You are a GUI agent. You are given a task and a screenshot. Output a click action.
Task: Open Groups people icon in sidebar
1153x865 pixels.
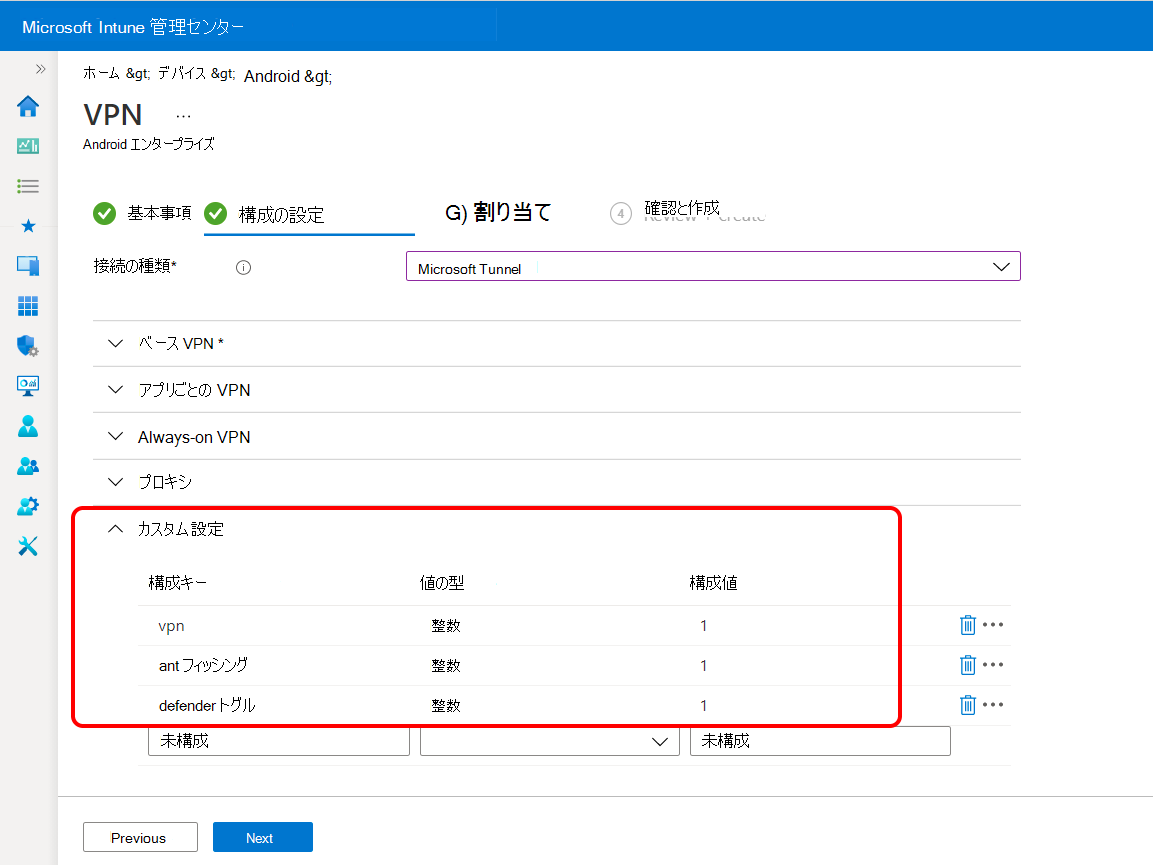[28, 466]
